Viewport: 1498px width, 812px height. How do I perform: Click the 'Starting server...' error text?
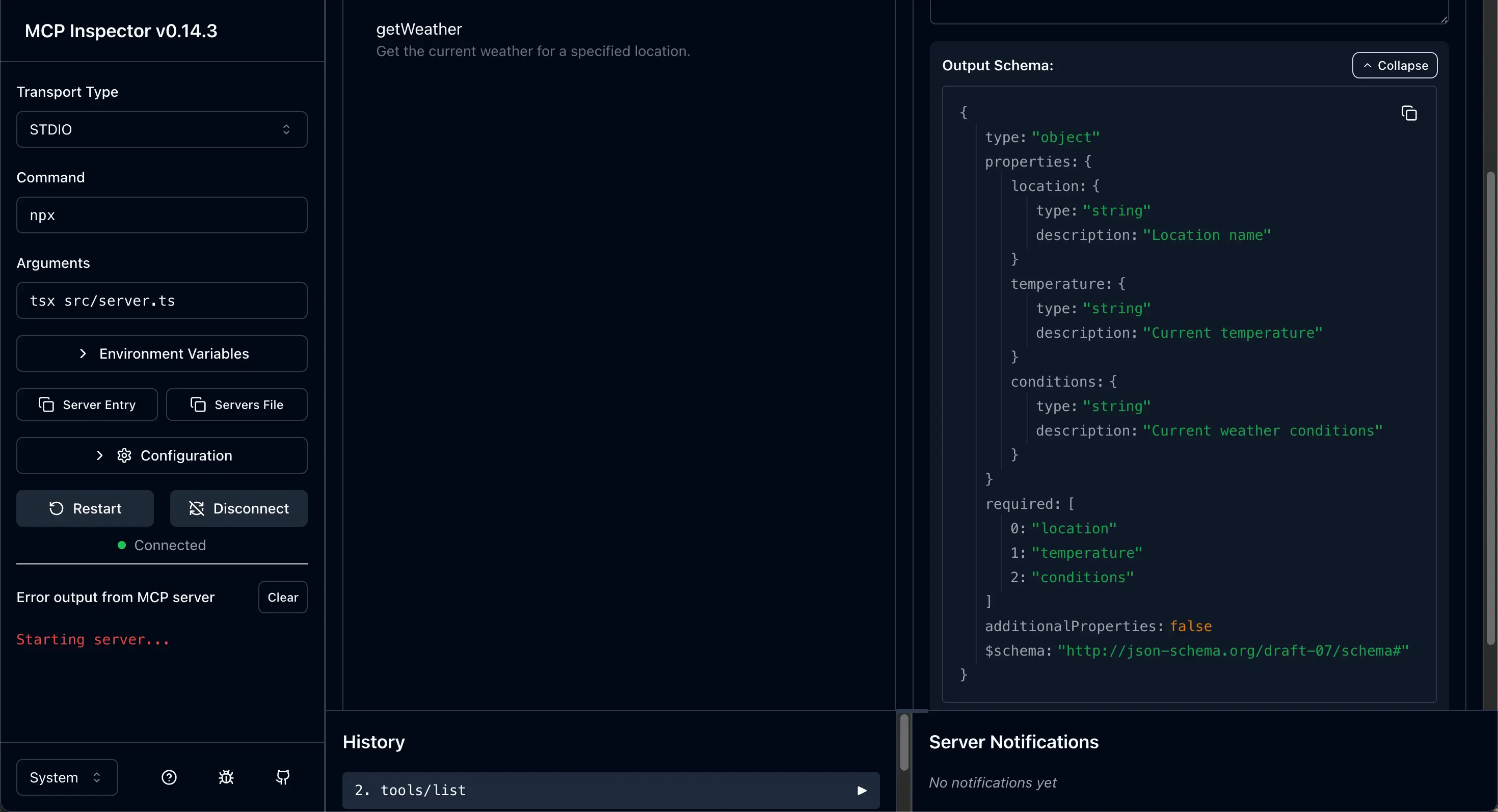[93, 639]
